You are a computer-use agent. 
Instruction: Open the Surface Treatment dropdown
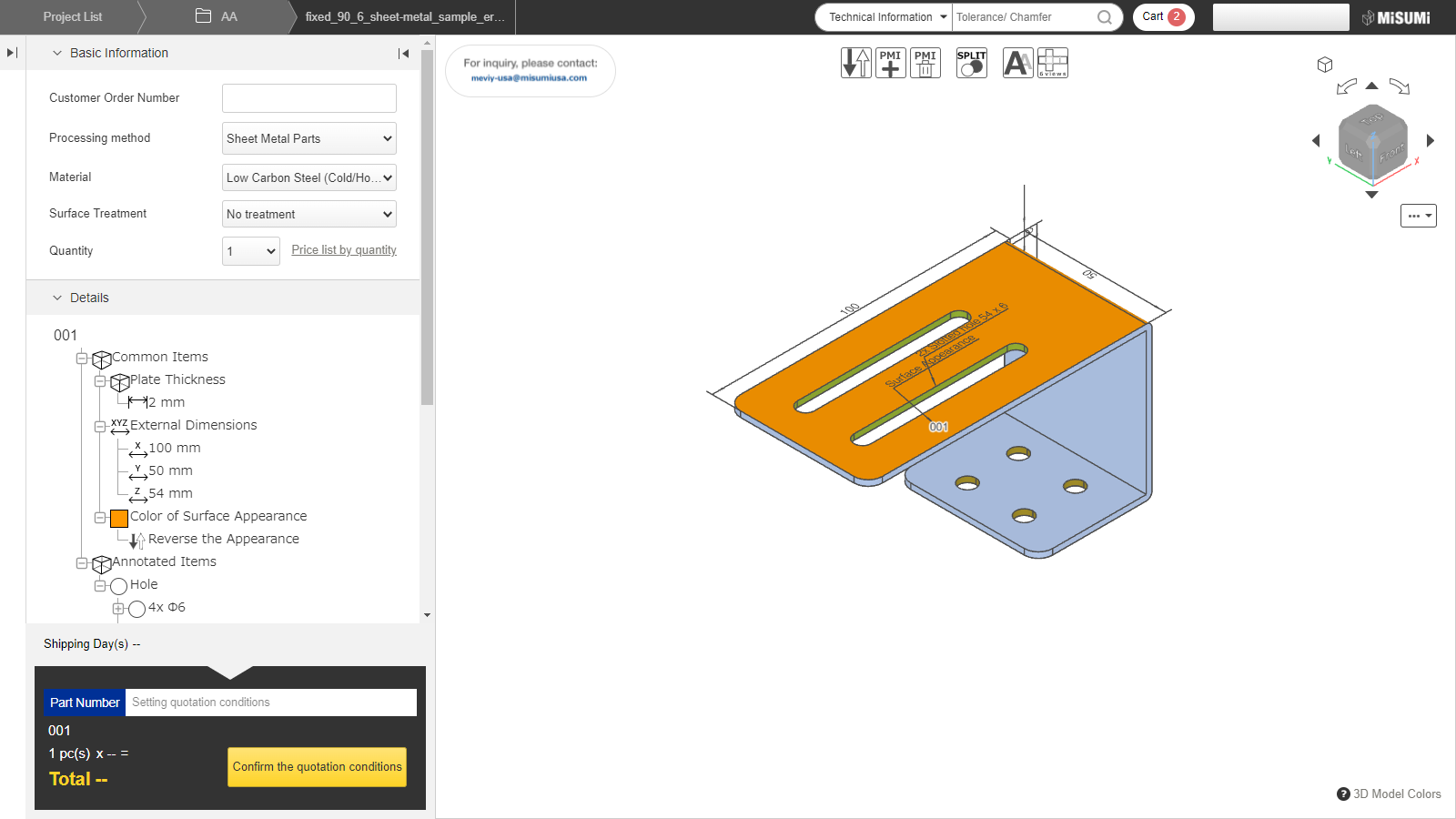tap(308, 214)
